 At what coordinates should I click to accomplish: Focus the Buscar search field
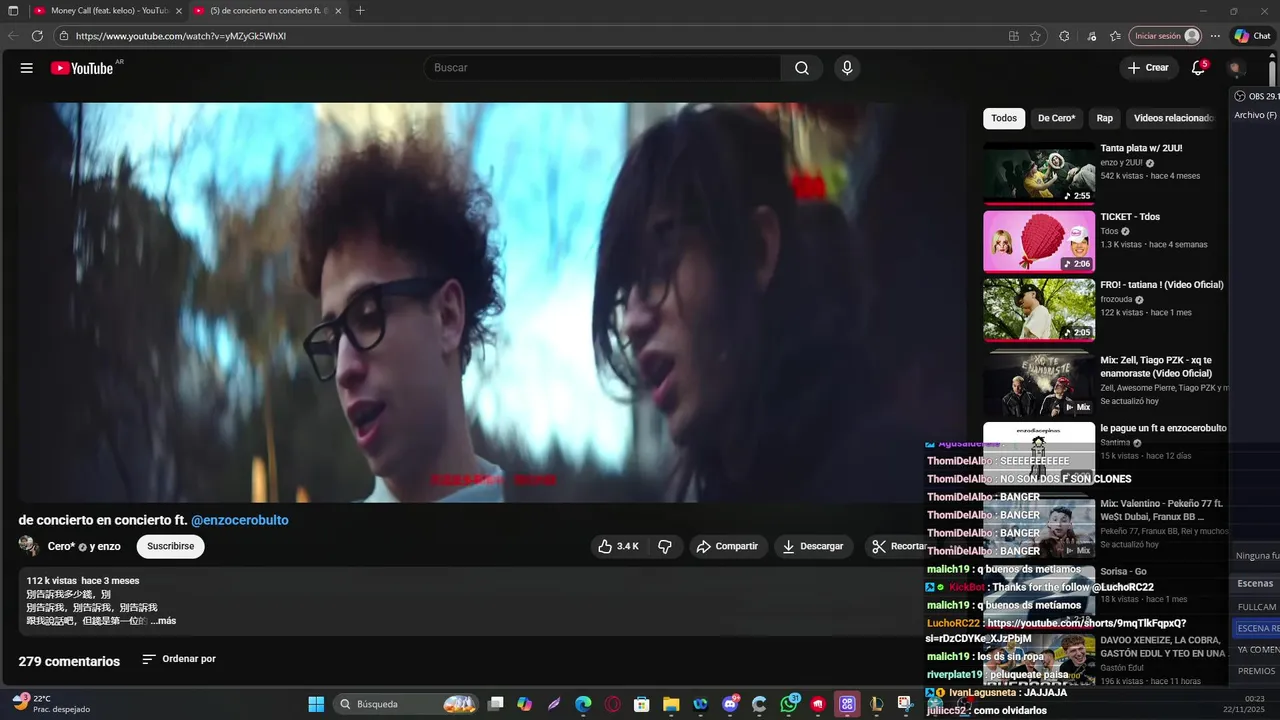point(603,68)
